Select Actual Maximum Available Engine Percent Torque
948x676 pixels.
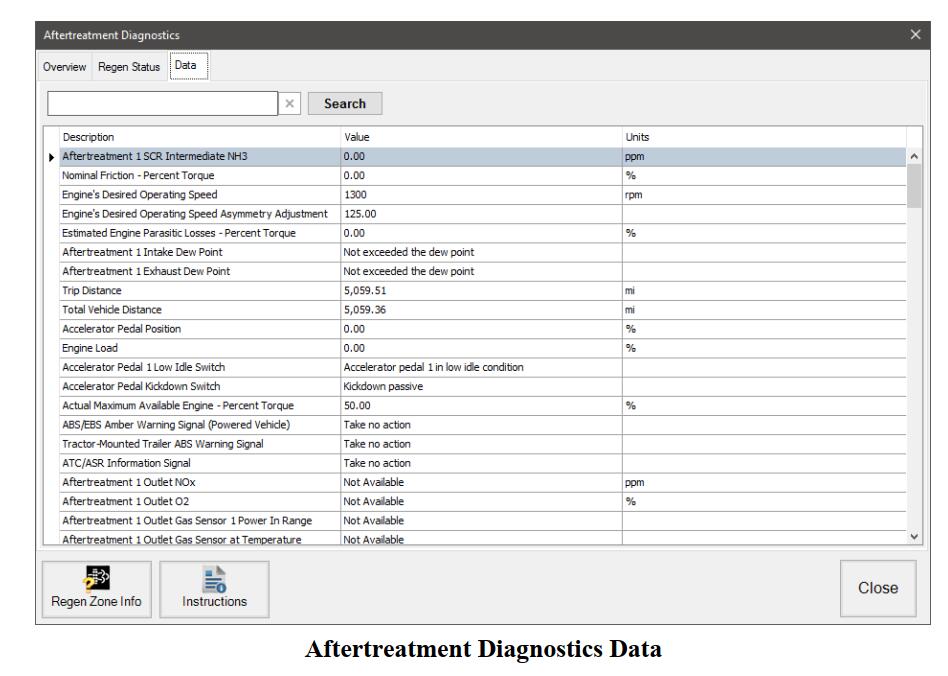482,406
